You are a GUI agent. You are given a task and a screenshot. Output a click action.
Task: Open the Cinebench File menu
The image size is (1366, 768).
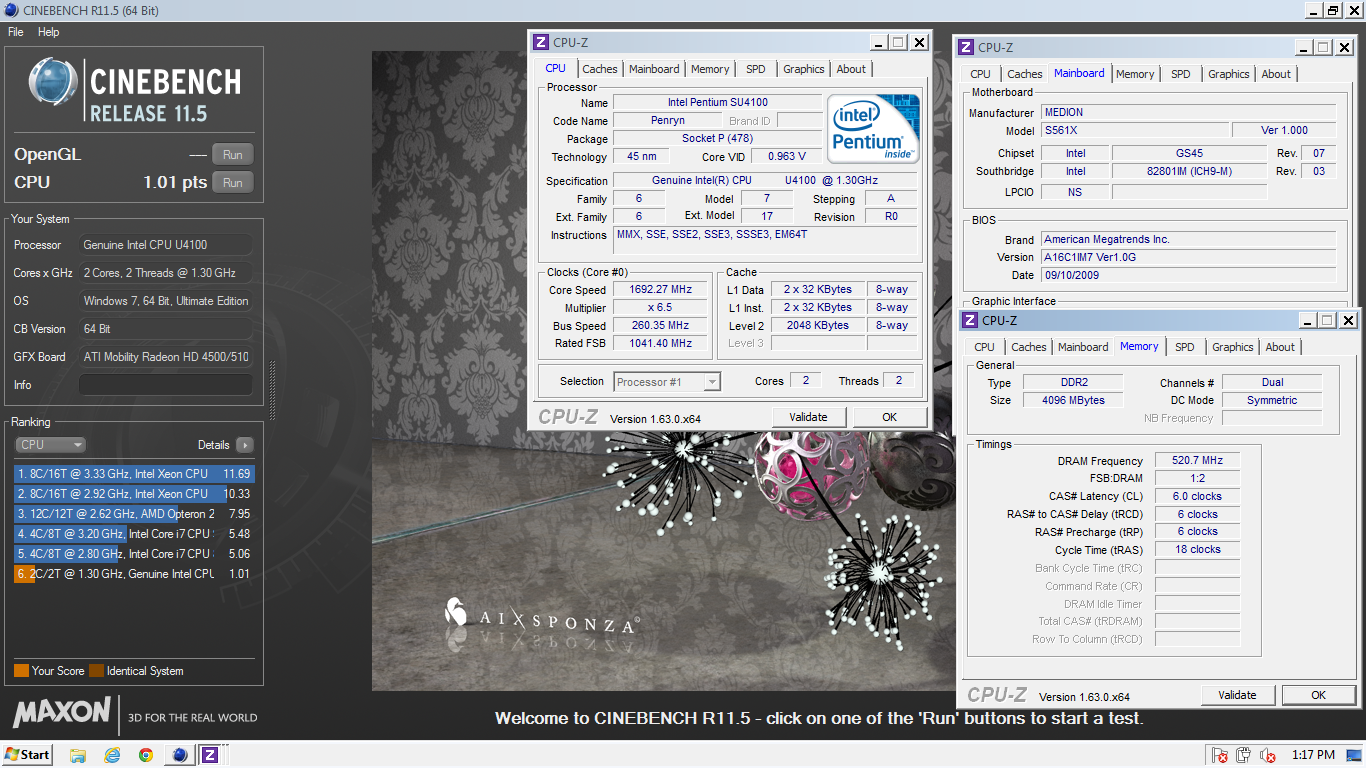(x=16, y=32)
